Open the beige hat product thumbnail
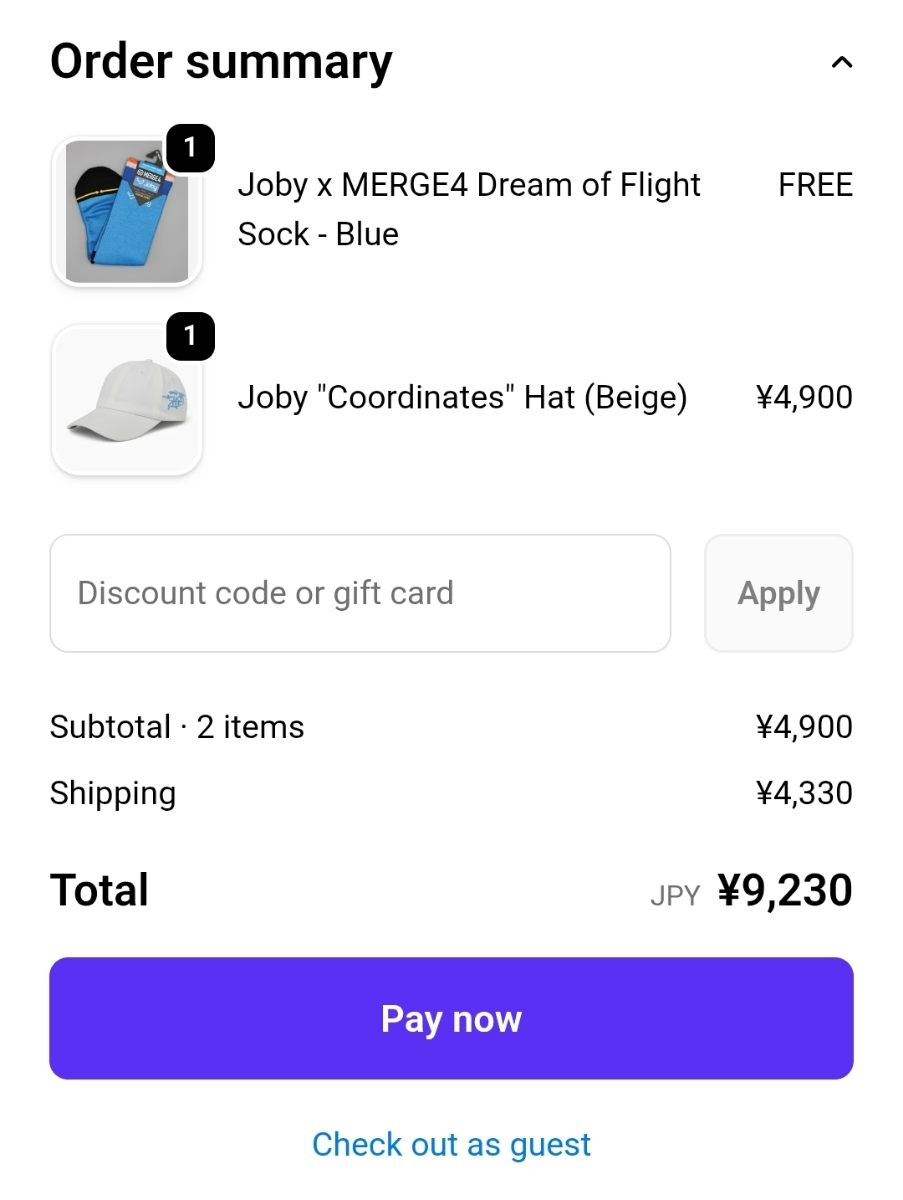Screen dimensions: 903x1200 click(x=126, y=400)
